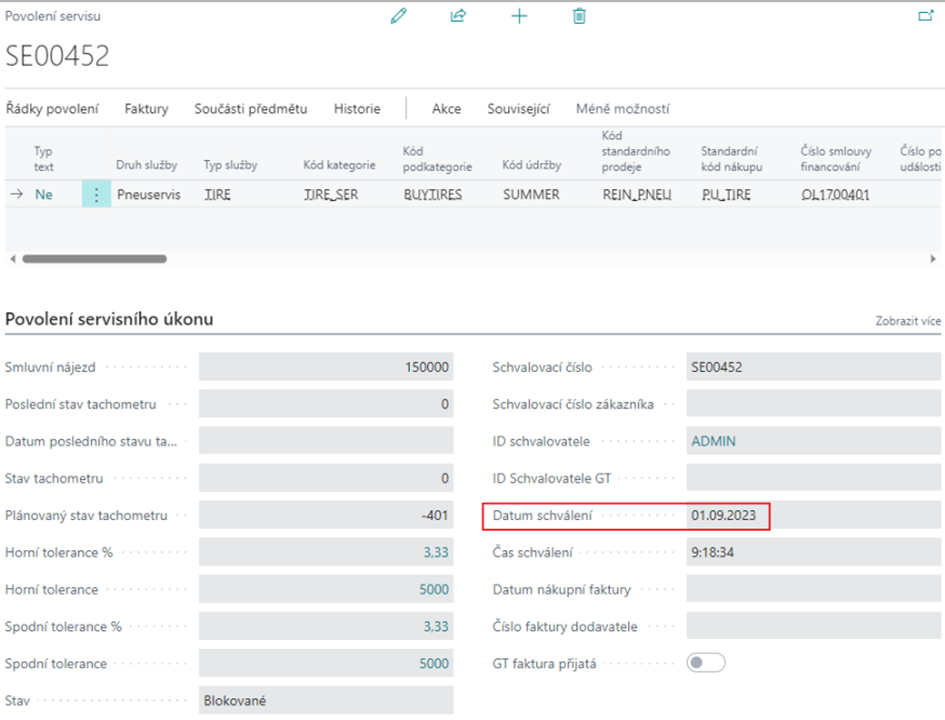Viewport: 945px width, 720px height.
Task: Click the share icon in header
Action: tap(458, 16)
